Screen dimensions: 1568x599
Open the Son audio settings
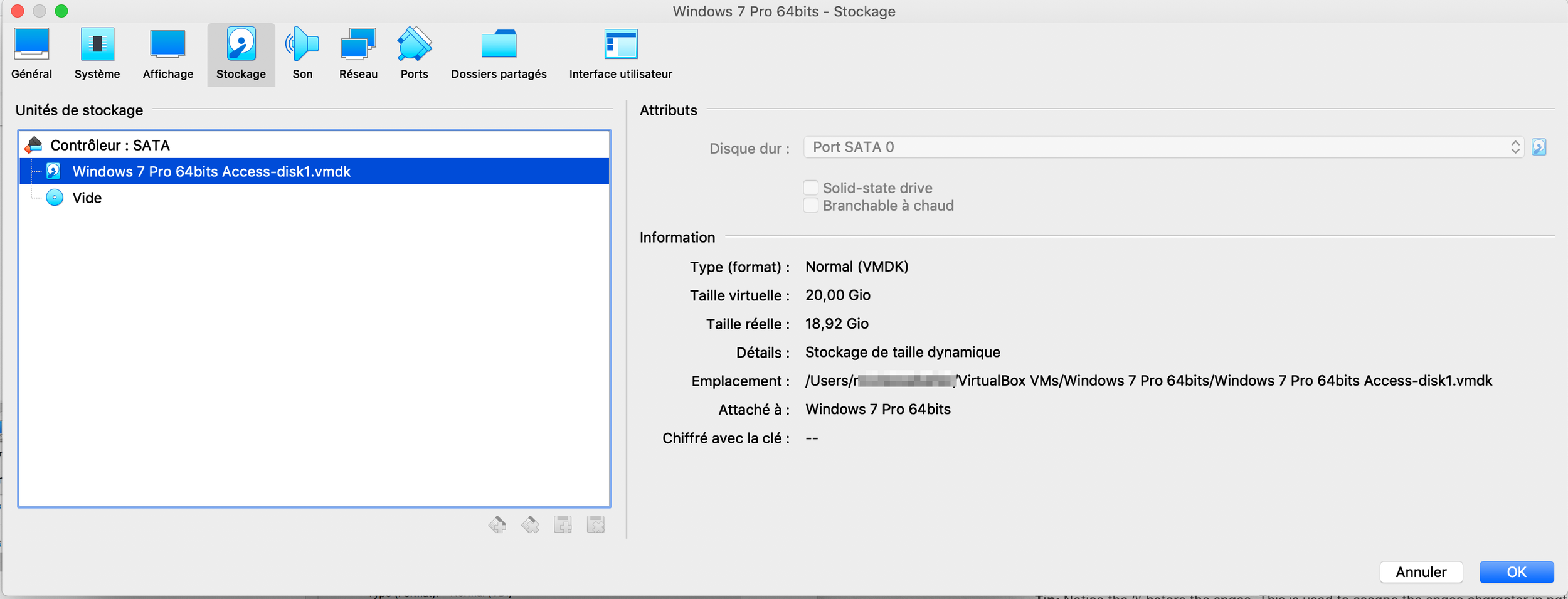[302, 55]
